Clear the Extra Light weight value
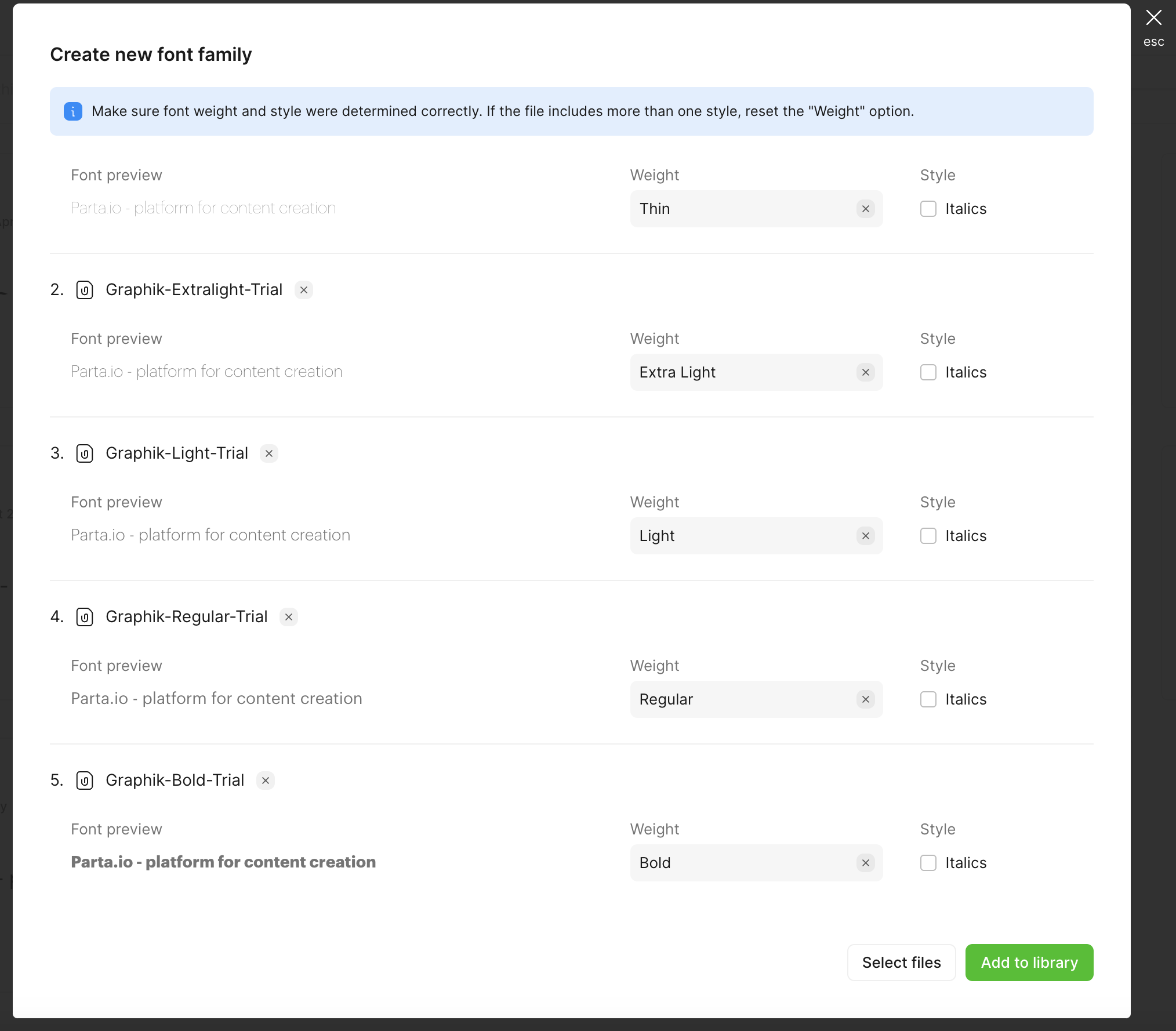This screenshot has height=1031, width=1176. 866,372
